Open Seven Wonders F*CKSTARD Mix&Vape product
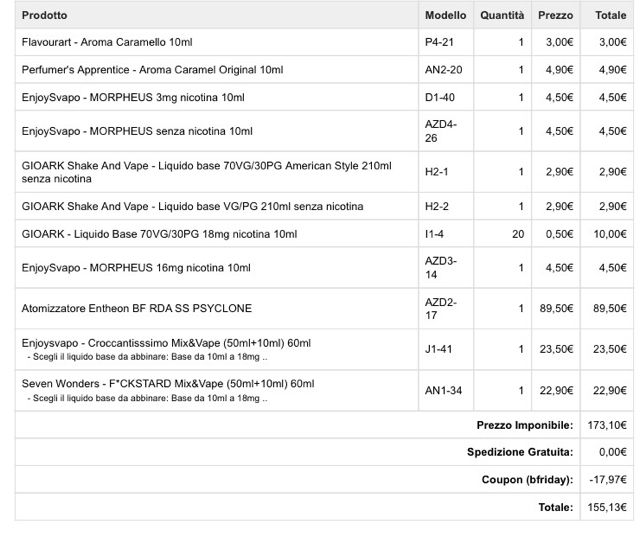Screen dimensions: 640x537 (x=168, y=384)
